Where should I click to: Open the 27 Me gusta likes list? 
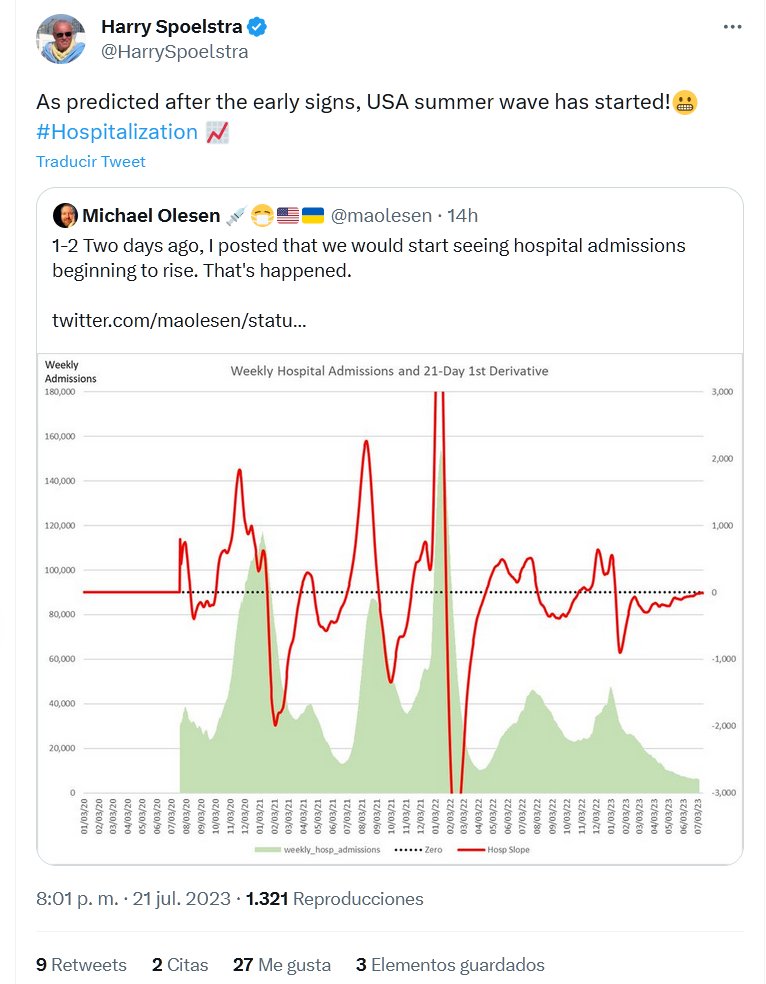[281, 965]
